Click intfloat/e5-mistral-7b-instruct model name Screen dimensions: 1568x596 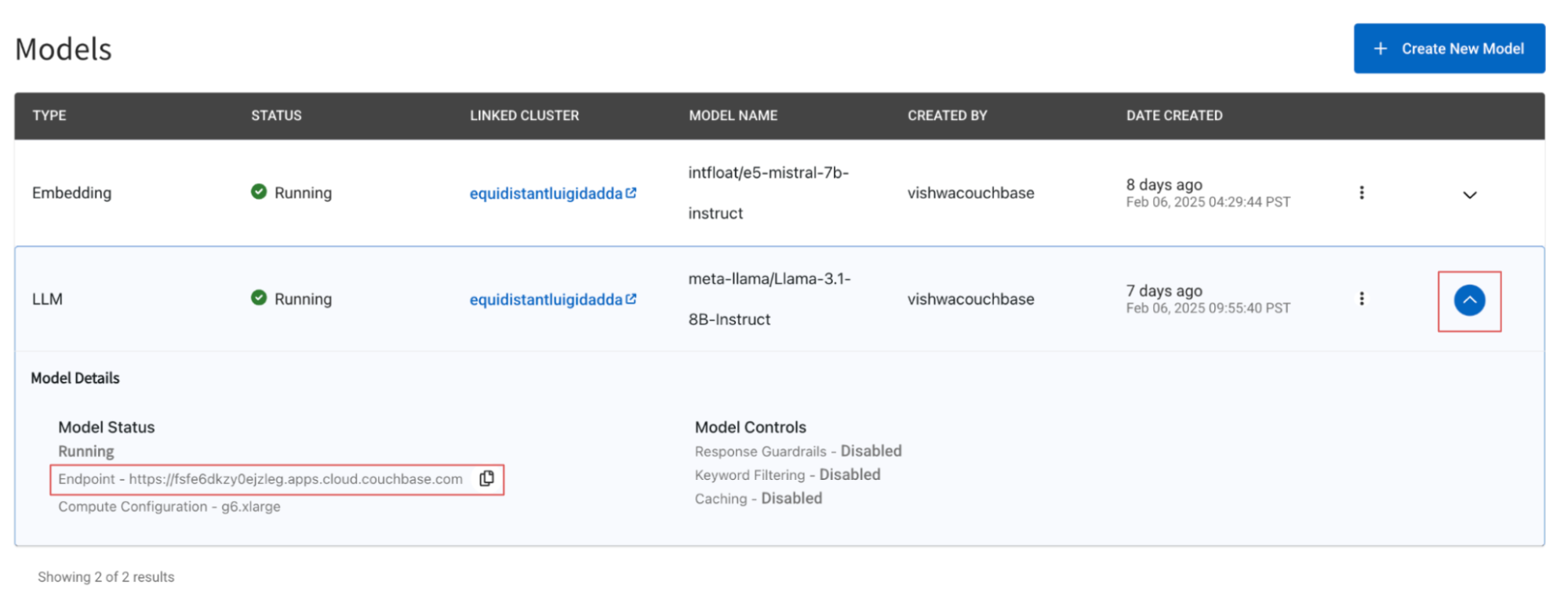coord(769,193)
